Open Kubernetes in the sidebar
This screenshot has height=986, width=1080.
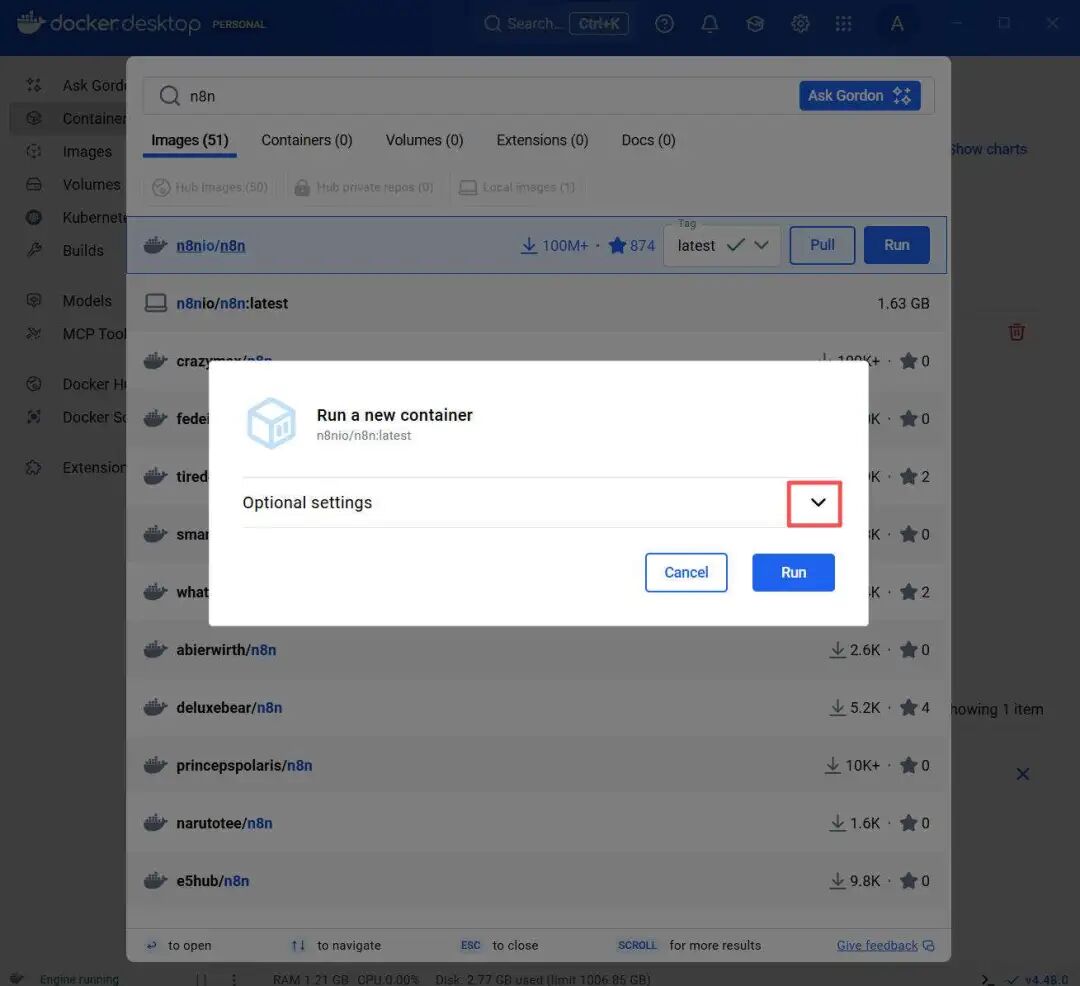(69, 218)
